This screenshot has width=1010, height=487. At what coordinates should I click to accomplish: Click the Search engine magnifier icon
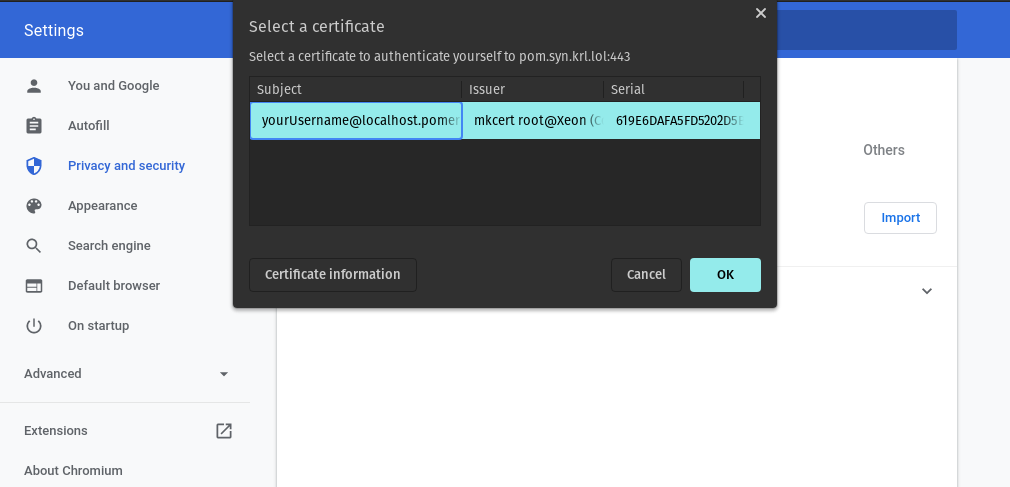coord(34,246)
